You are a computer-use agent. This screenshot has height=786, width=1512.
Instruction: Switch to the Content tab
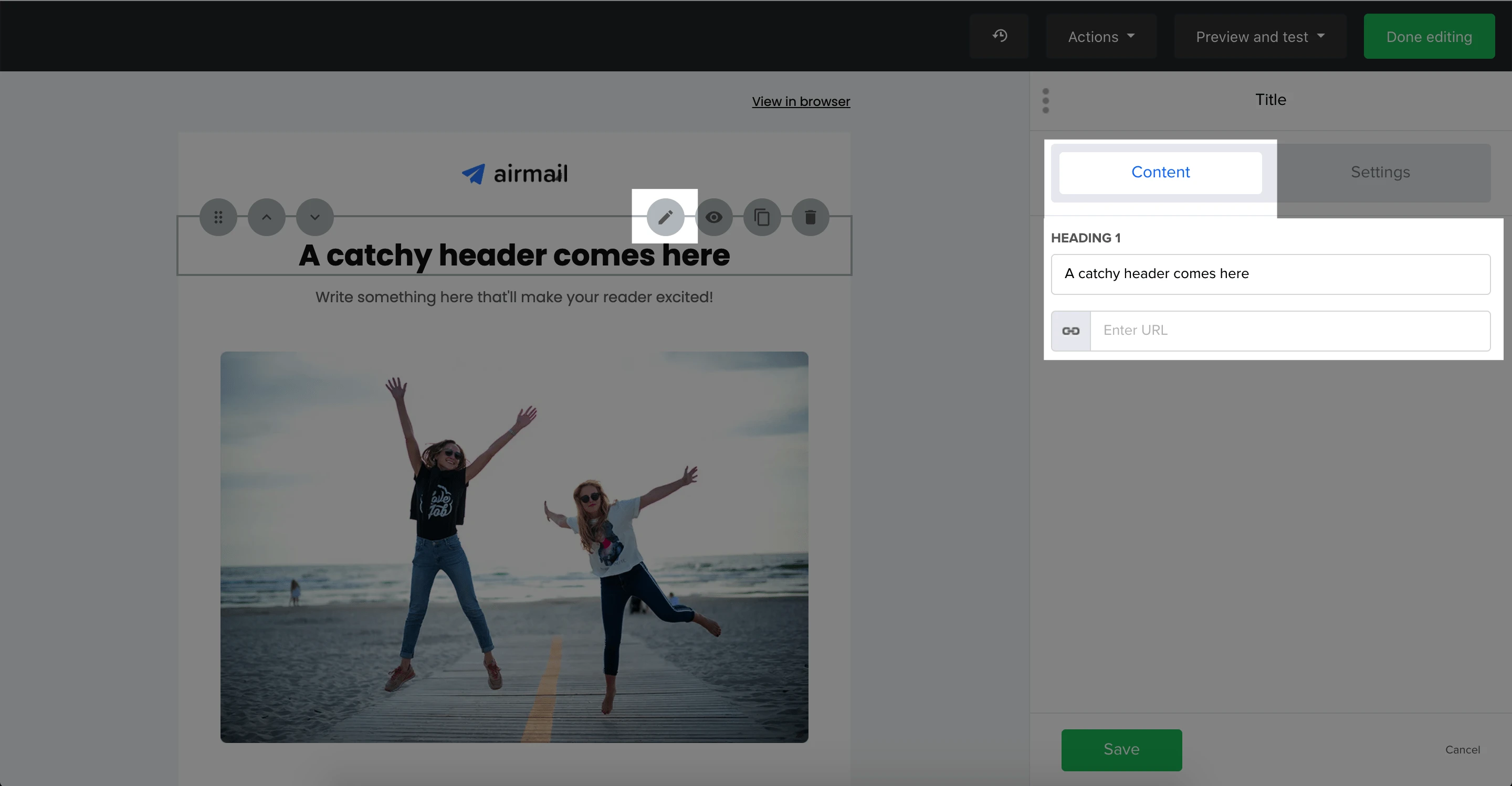pos(1160,173)
